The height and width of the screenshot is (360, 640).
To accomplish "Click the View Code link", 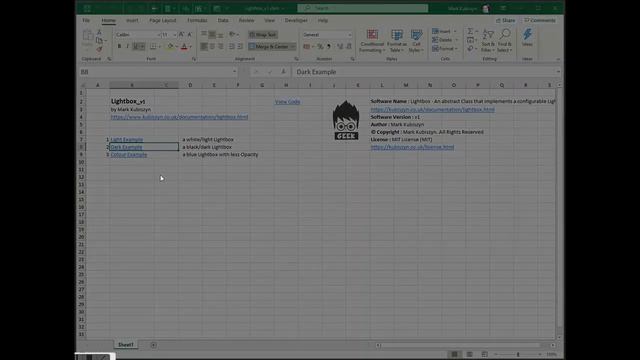I will click(287, 102).
